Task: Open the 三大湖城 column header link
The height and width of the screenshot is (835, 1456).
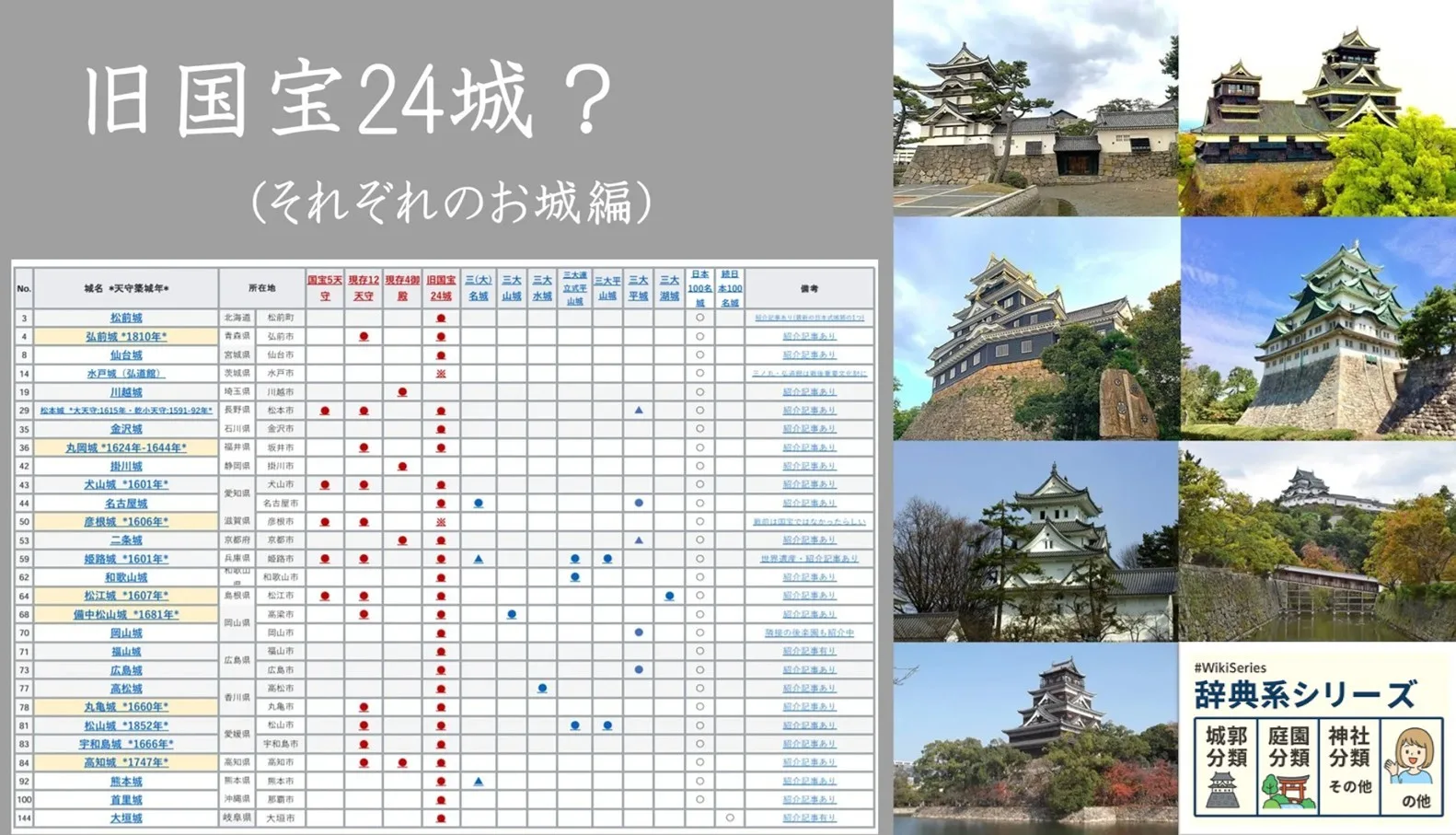Action: pyautogui.click(x=669, y=288)
